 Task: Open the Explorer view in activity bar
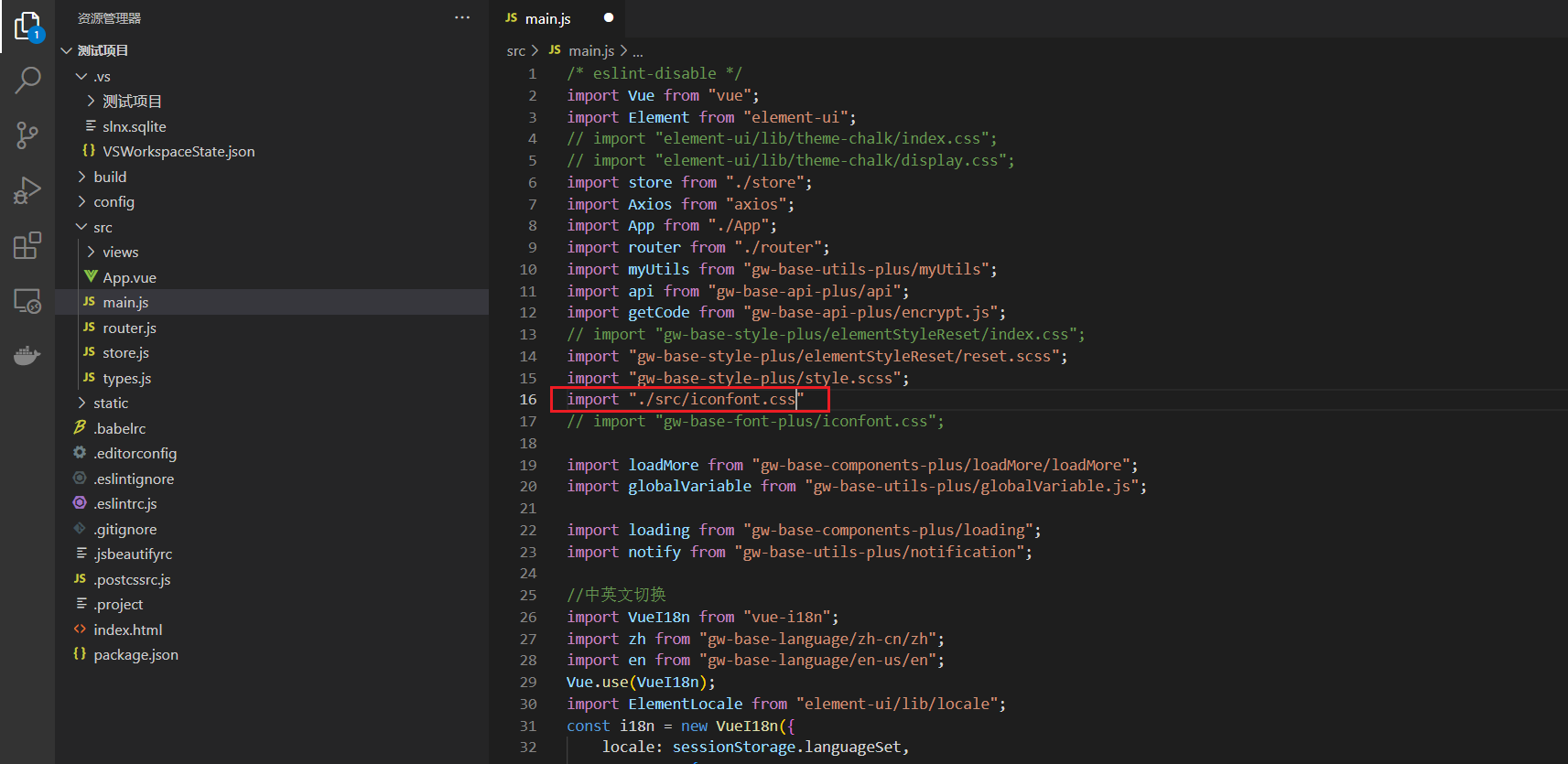[x=27, y=27]
